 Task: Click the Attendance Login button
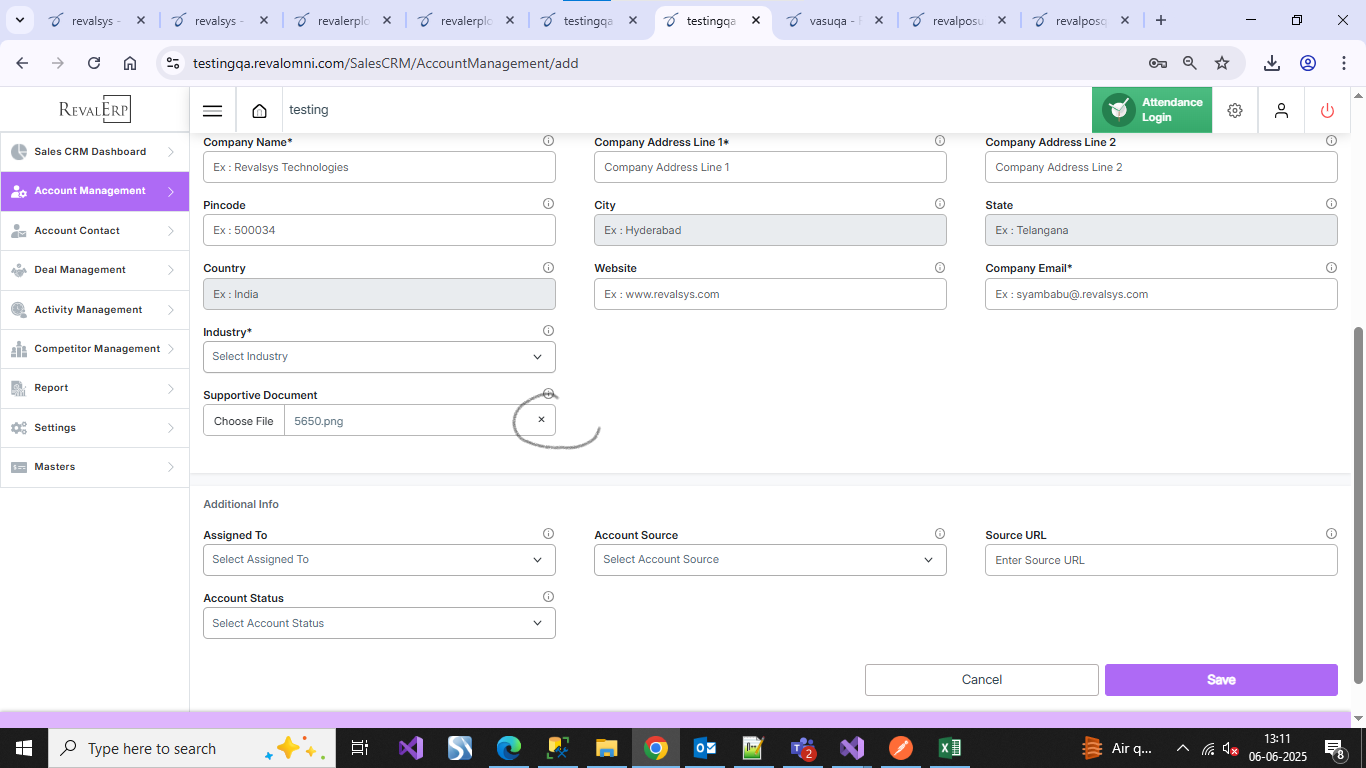[1152, 110]
